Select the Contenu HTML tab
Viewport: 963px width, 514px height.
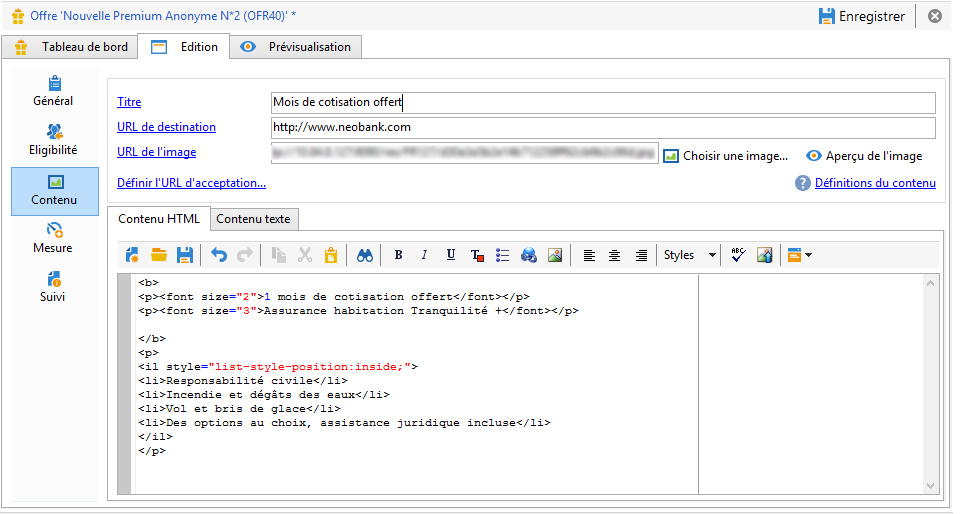pyautogui.click(x=158, y=219)
